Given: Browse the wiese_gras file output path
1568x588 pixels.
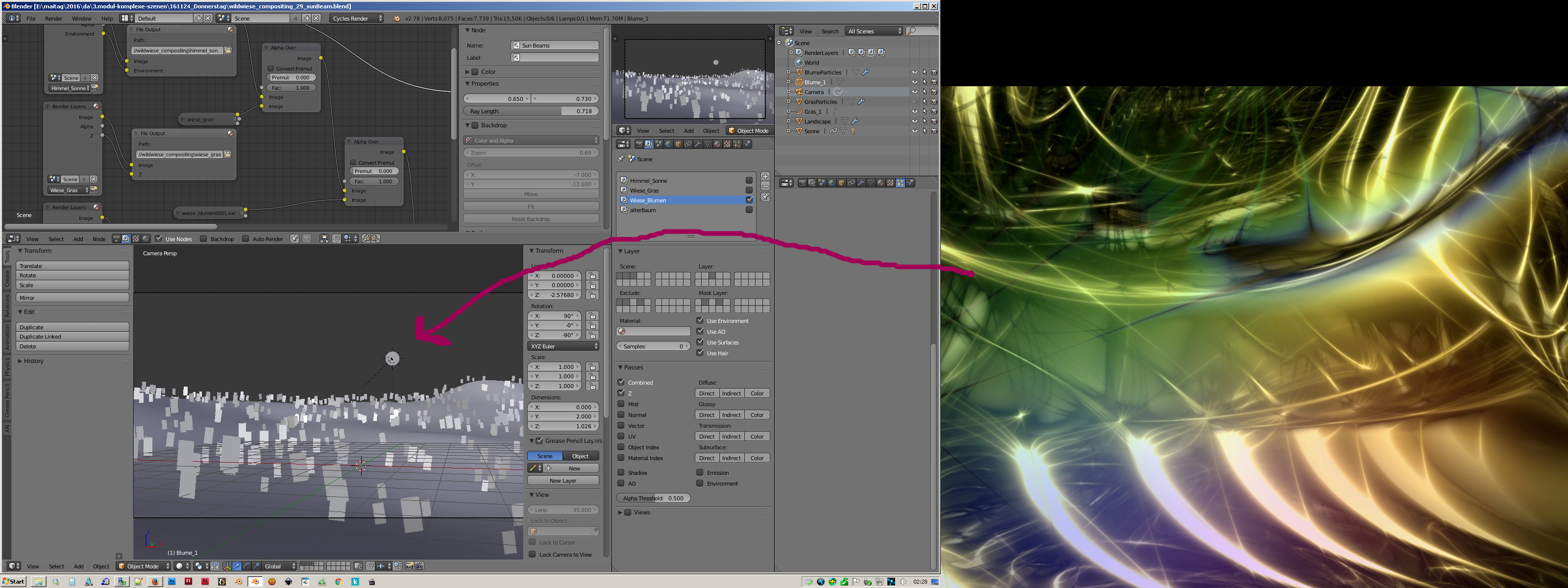Looking at the screenshot, I should click(x=228, y=155).
